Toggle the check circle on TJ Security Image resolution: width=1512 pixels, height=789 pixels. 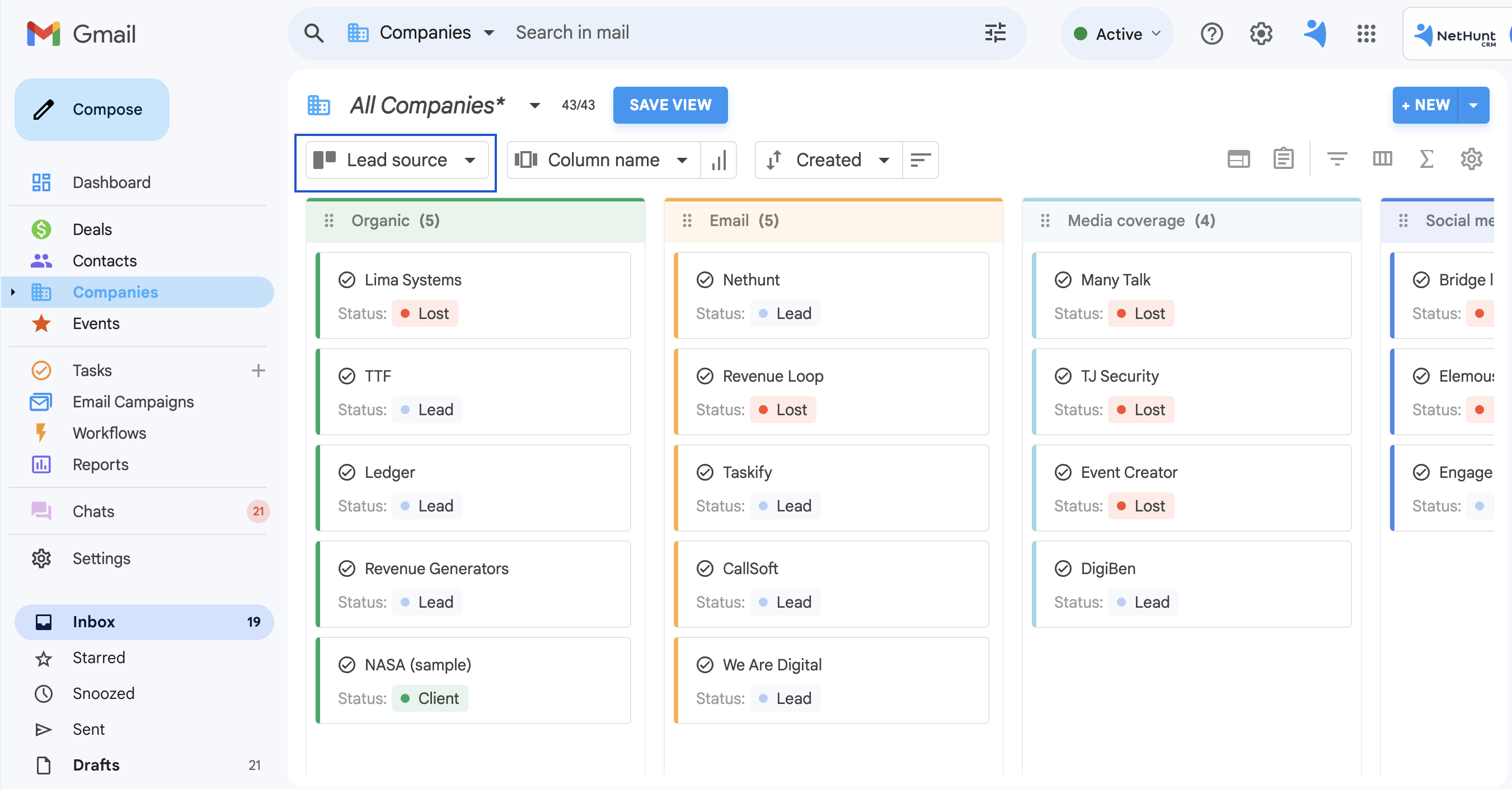[x=1063, y=376]
